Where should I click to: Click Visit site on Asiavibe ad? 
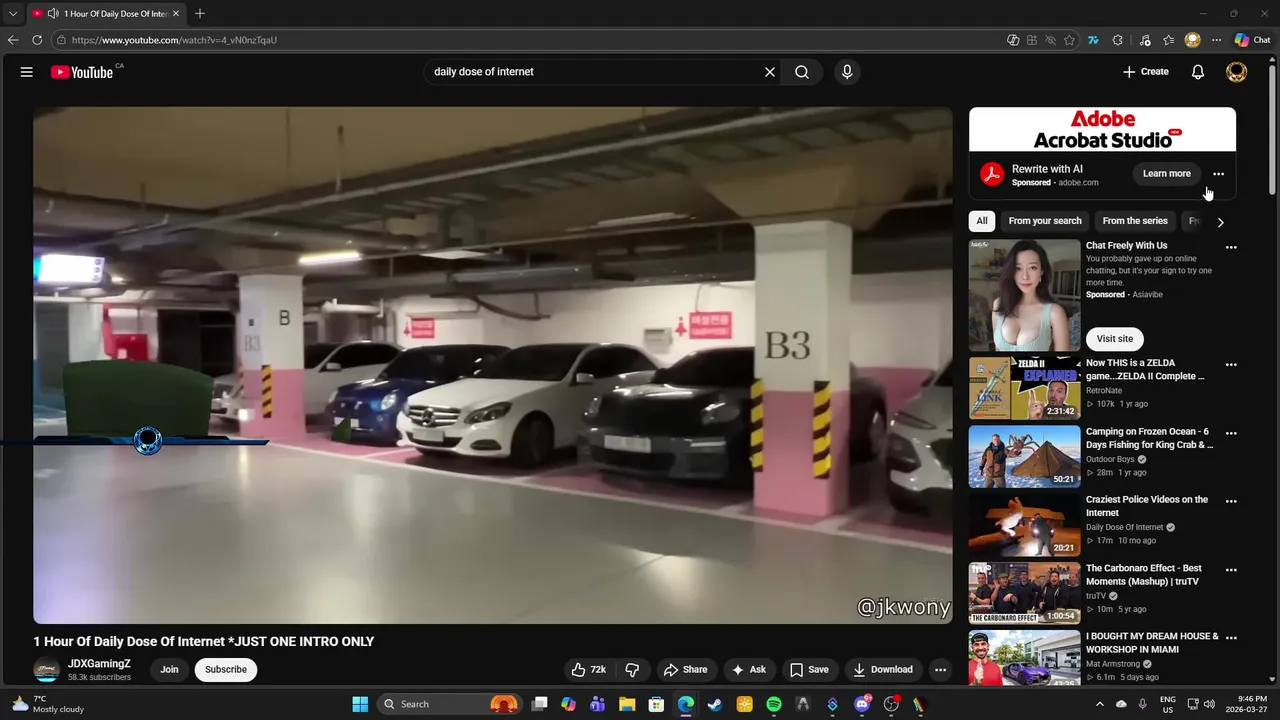[x=1115, y=339]
